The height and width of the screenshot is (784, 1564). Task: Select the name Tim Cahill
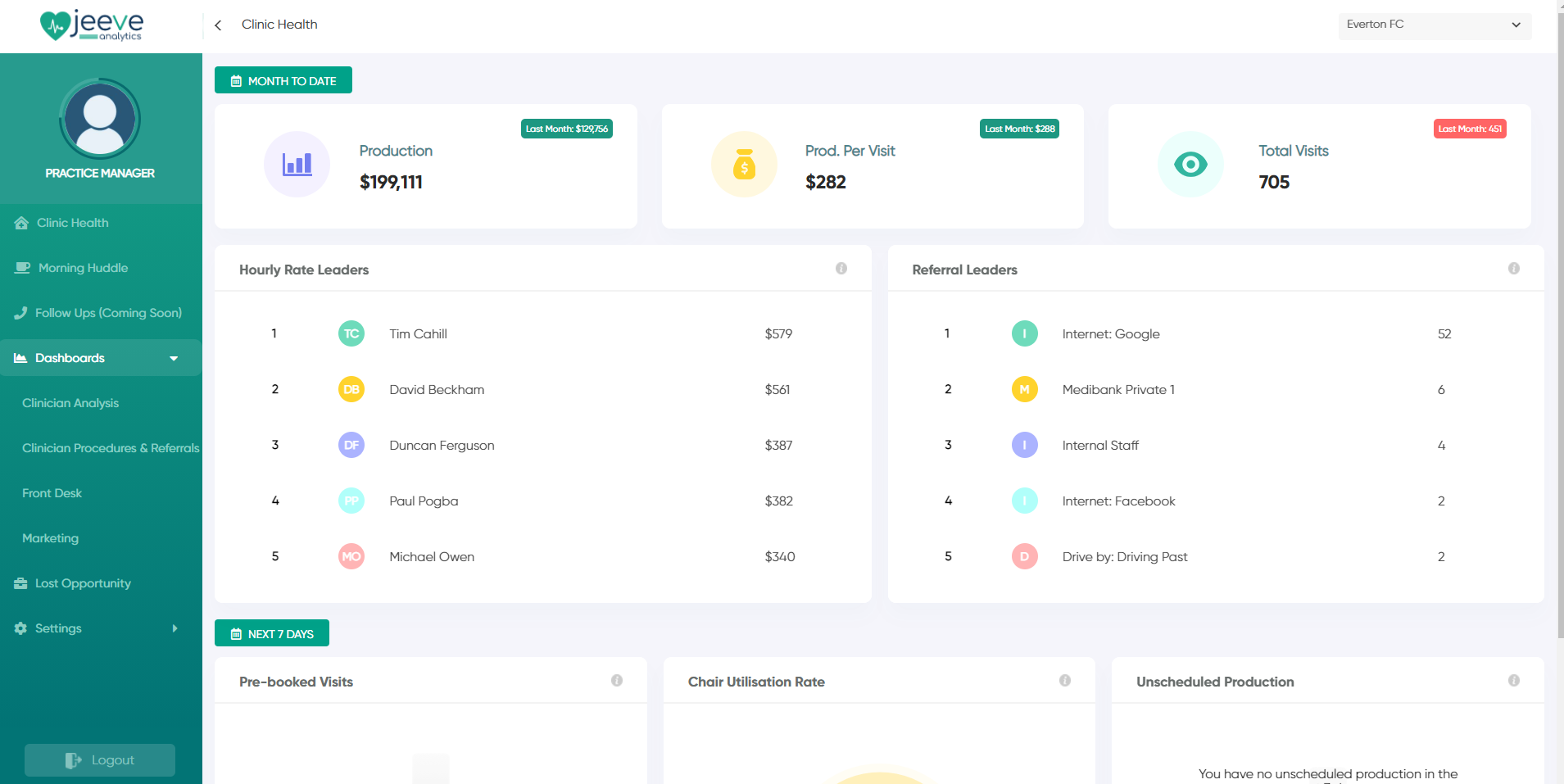tap(418, 333)
